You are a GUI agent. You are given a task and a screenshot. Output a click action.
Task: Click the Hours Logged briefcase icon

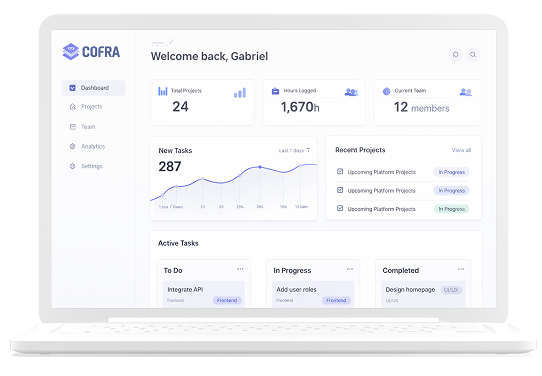[275, 91]
